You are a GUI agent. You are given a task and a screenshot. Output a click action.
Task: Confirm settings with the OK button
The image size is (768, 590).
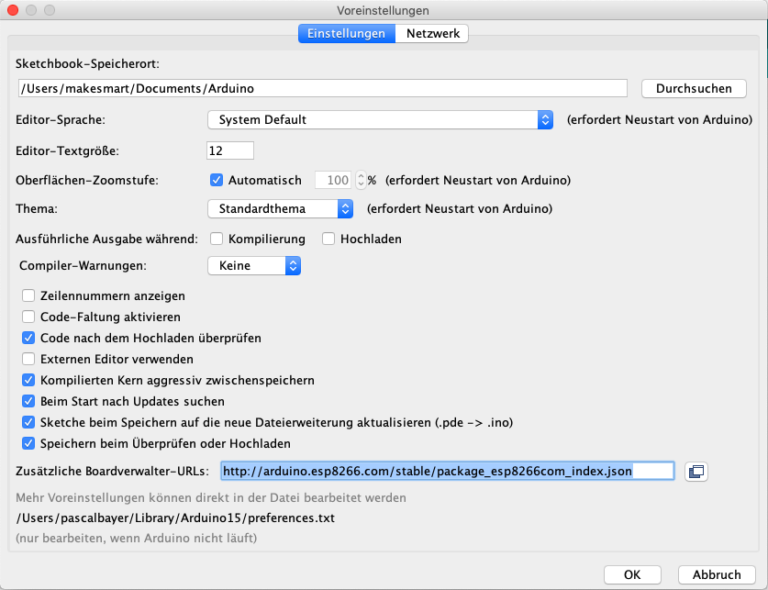(x=632, y=574)
